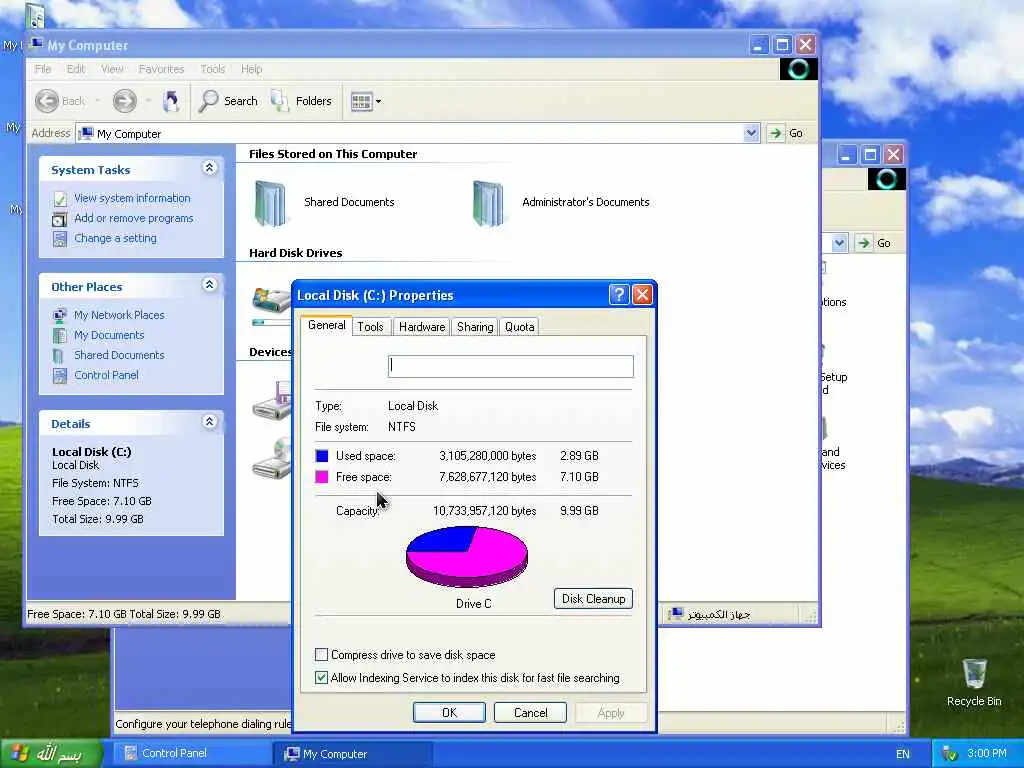Image resolution: width=1024 pixels, height=768 pixels.
Task: Click the Control Panel icon in Other Places
Action: tap(59, 376)
